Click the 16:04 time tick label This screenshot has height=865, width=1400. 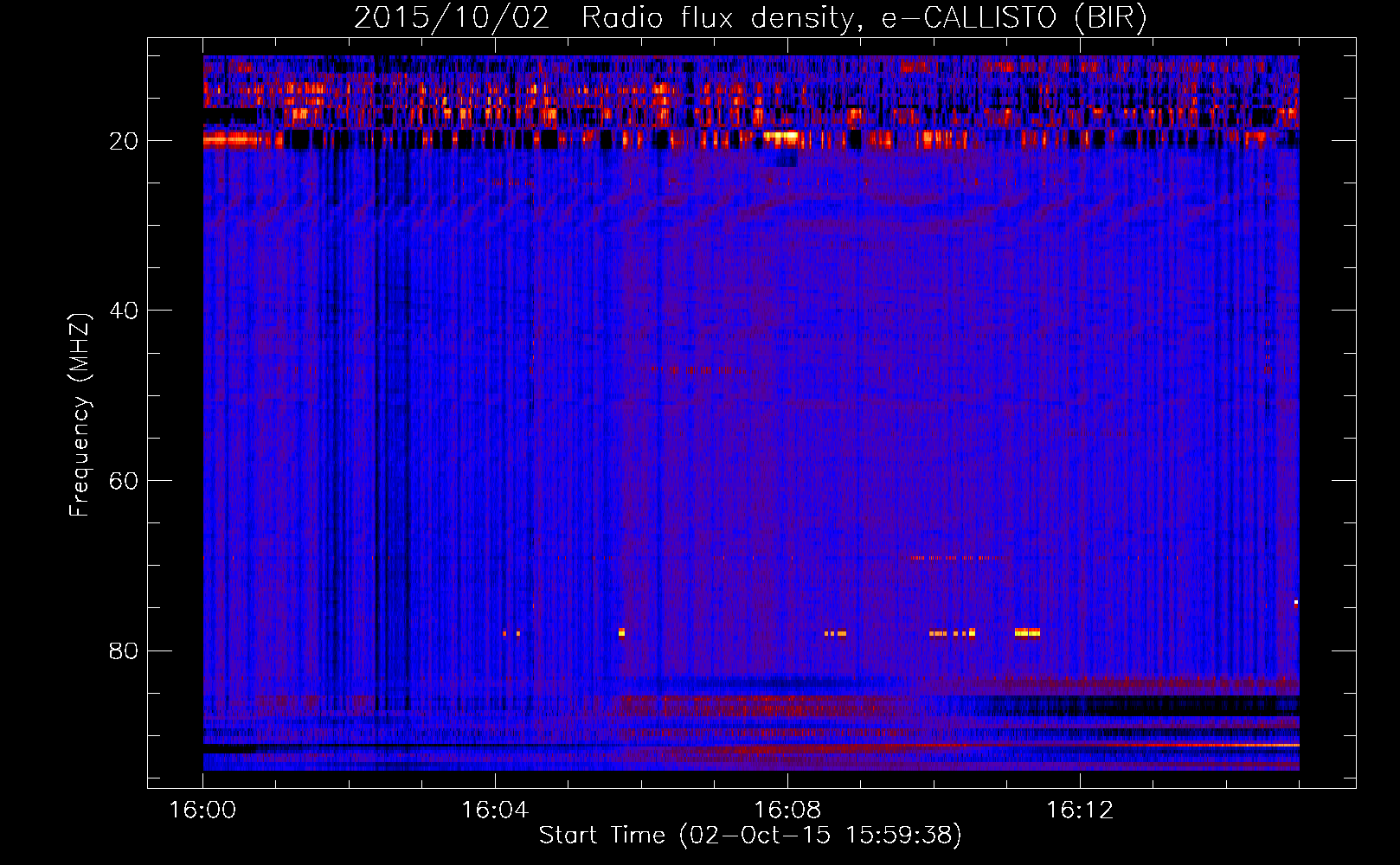495,810
